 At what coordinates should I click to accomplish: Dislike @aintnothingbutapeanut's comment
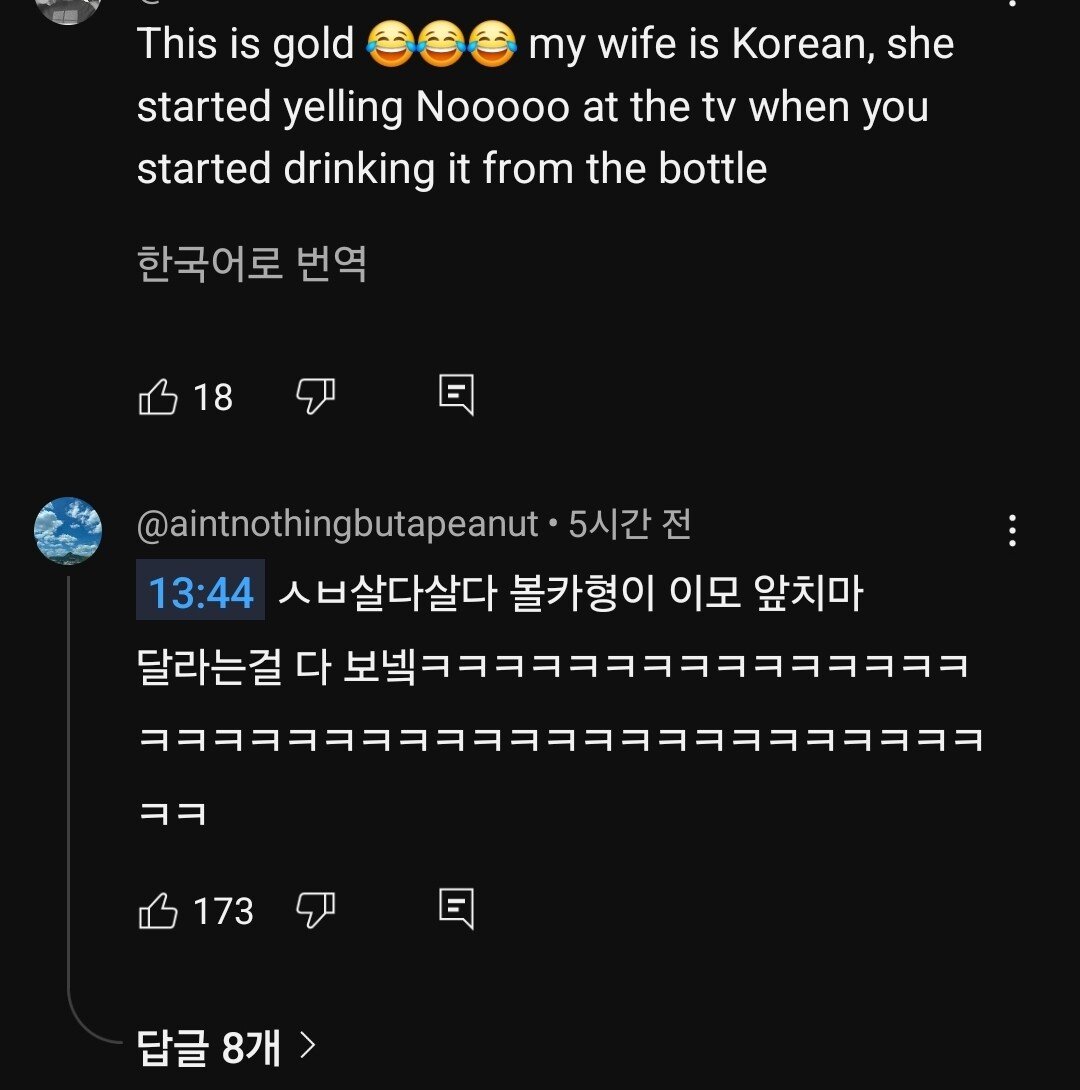(317, 910)
